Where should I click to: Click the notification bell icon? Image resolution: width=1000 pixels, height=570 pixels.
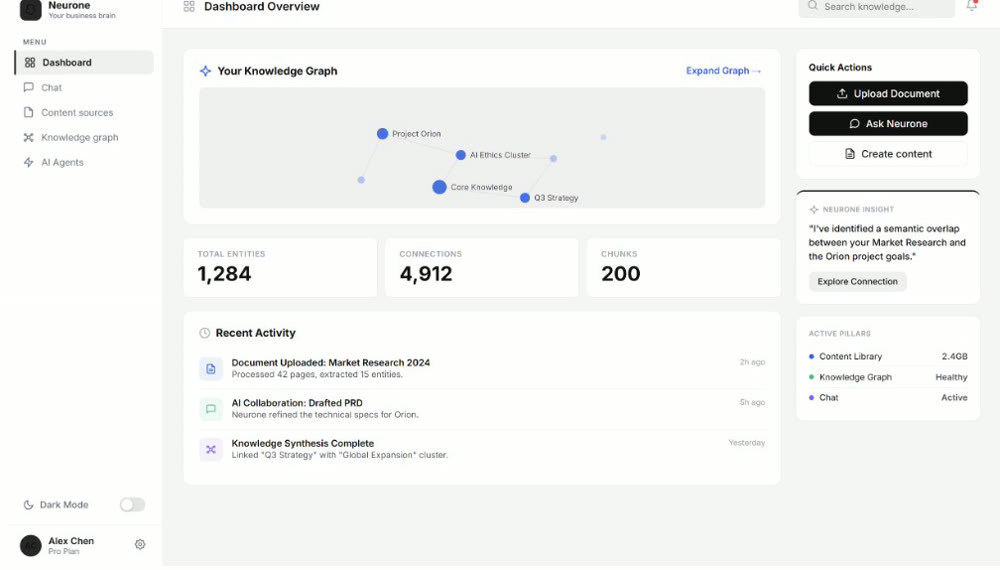(971, 6)
